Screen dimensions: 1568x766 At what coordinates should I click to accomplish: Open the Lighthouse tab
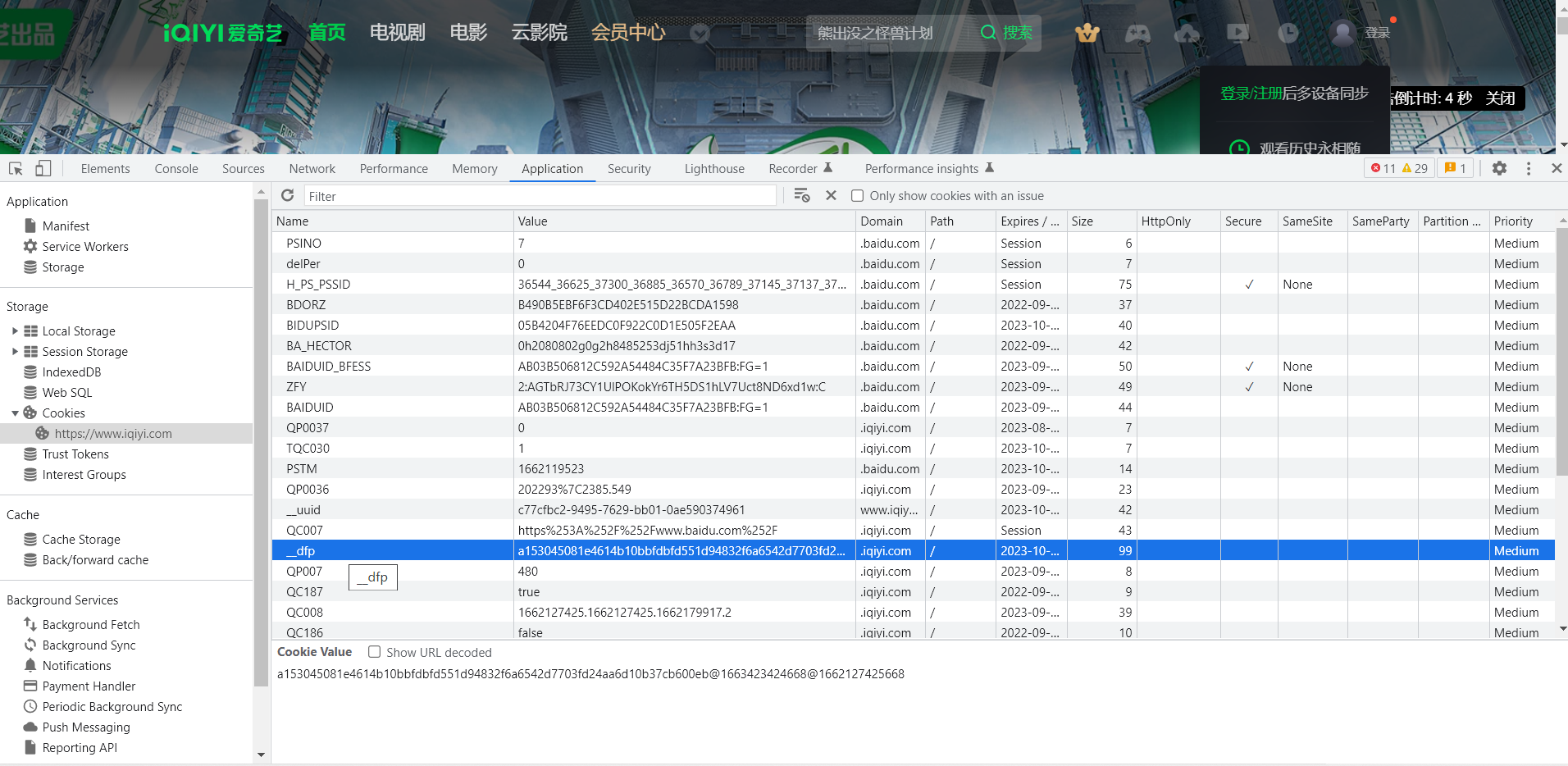point(713,169)
